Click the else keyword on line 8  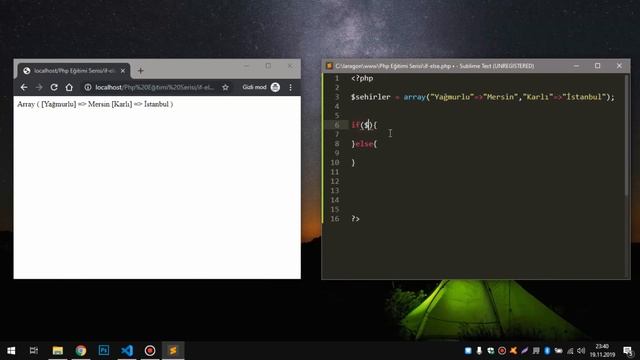coord(364,144)
